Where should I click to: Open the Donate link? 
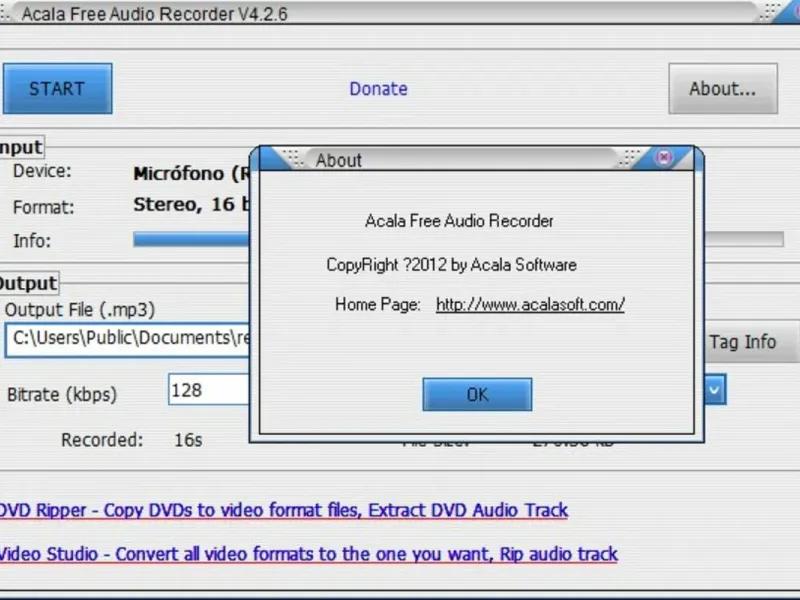point(378,89)
